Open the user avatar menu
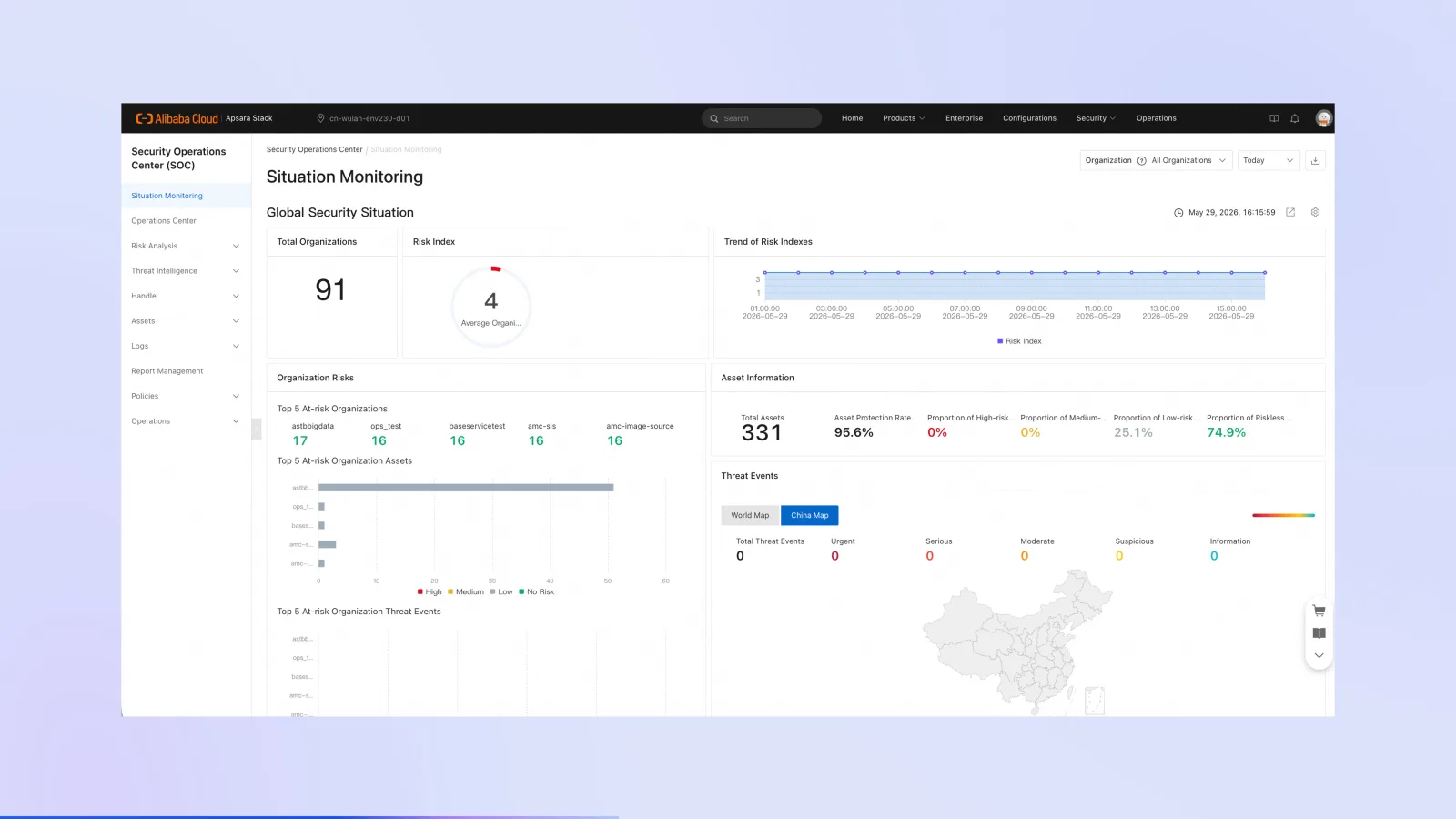The height and width of the screenshot is (819, 1456). click(x=1323, y=118)
